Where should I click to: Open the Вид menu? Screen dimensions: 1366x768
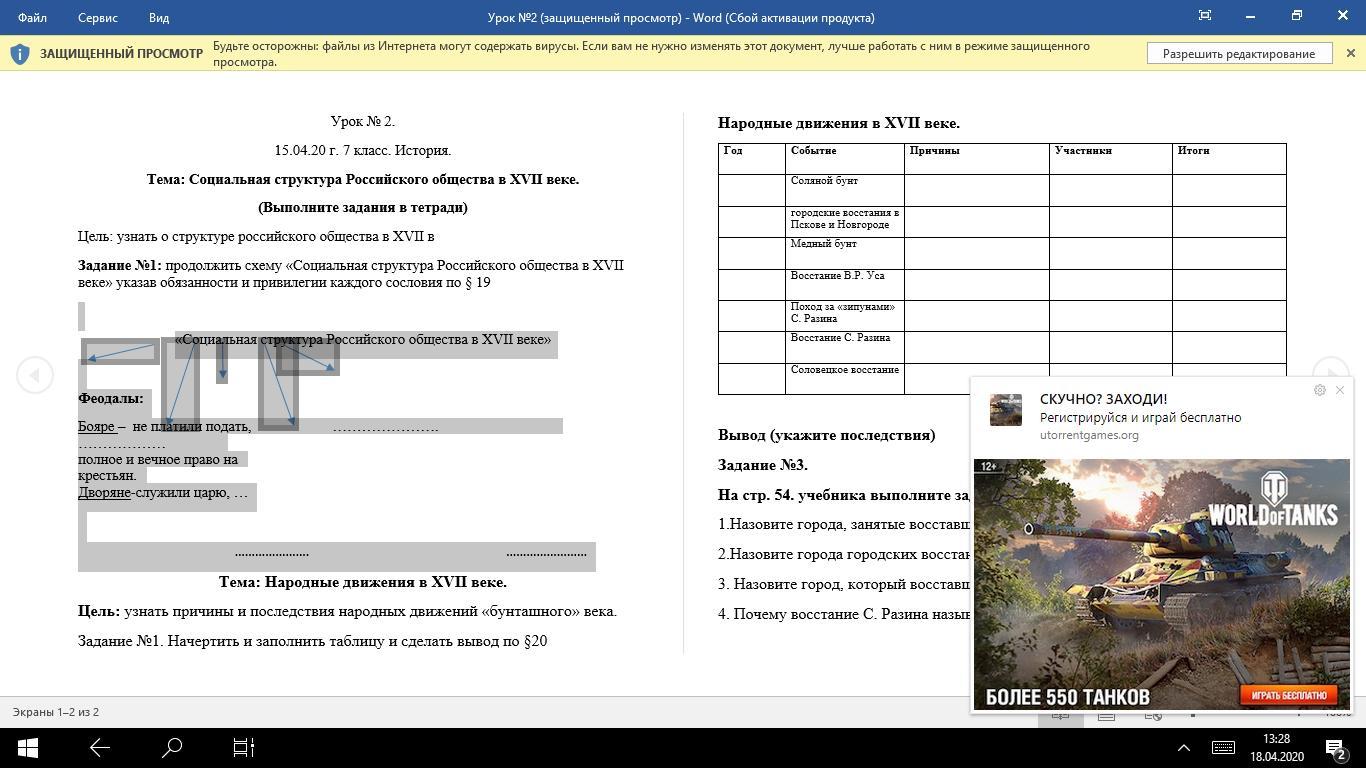click(x=159, y=17)
